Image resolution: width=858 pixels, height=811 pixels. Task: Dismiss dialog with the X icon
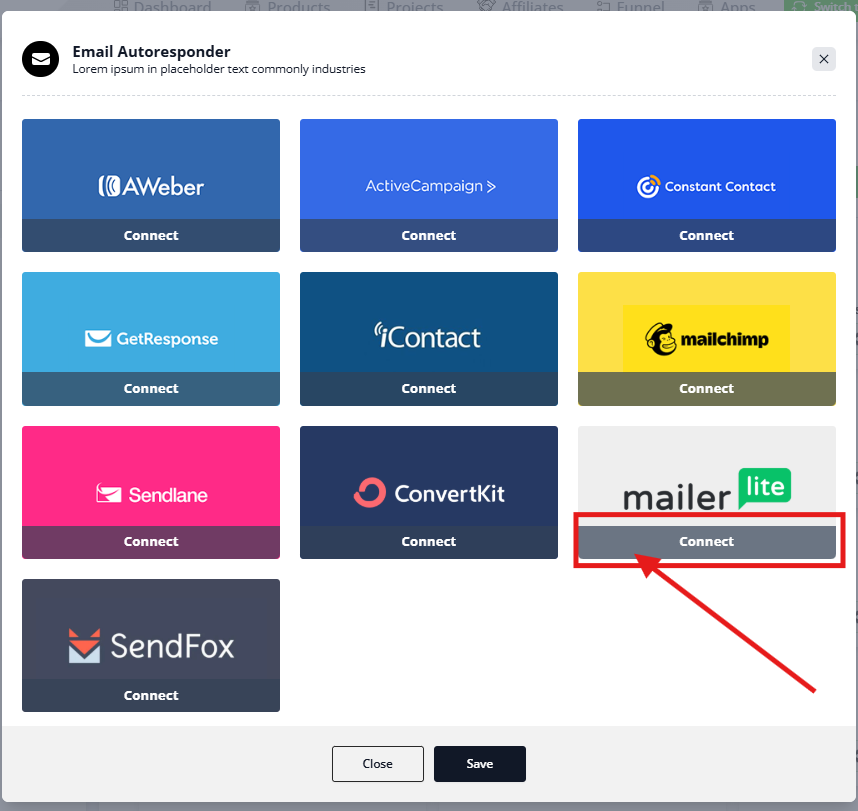824,59
